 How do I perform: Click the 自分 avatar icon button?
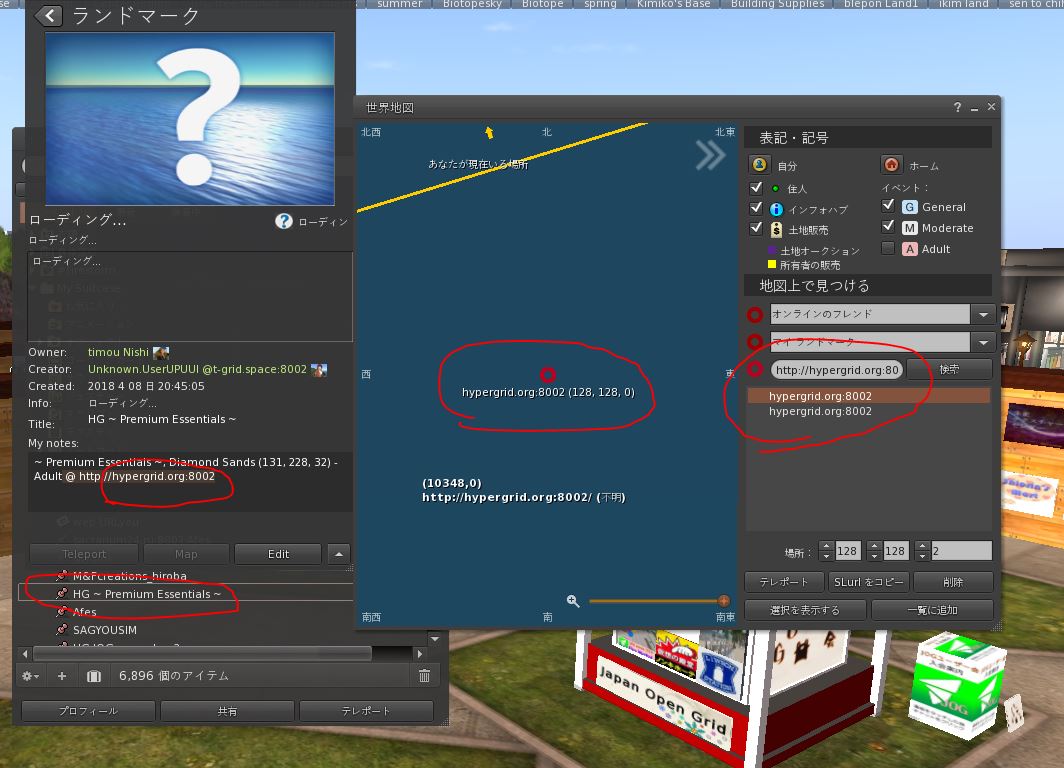point(759,165)
